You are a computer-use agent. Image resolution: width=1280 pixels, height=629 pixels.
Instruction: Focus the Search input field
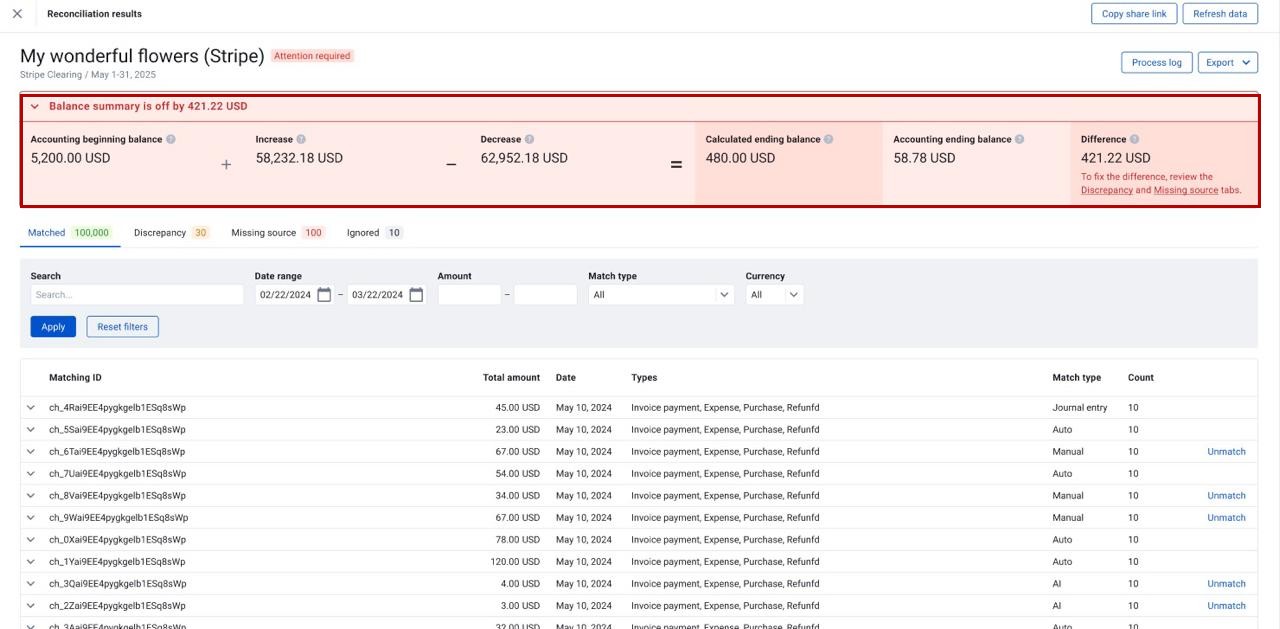137,295
